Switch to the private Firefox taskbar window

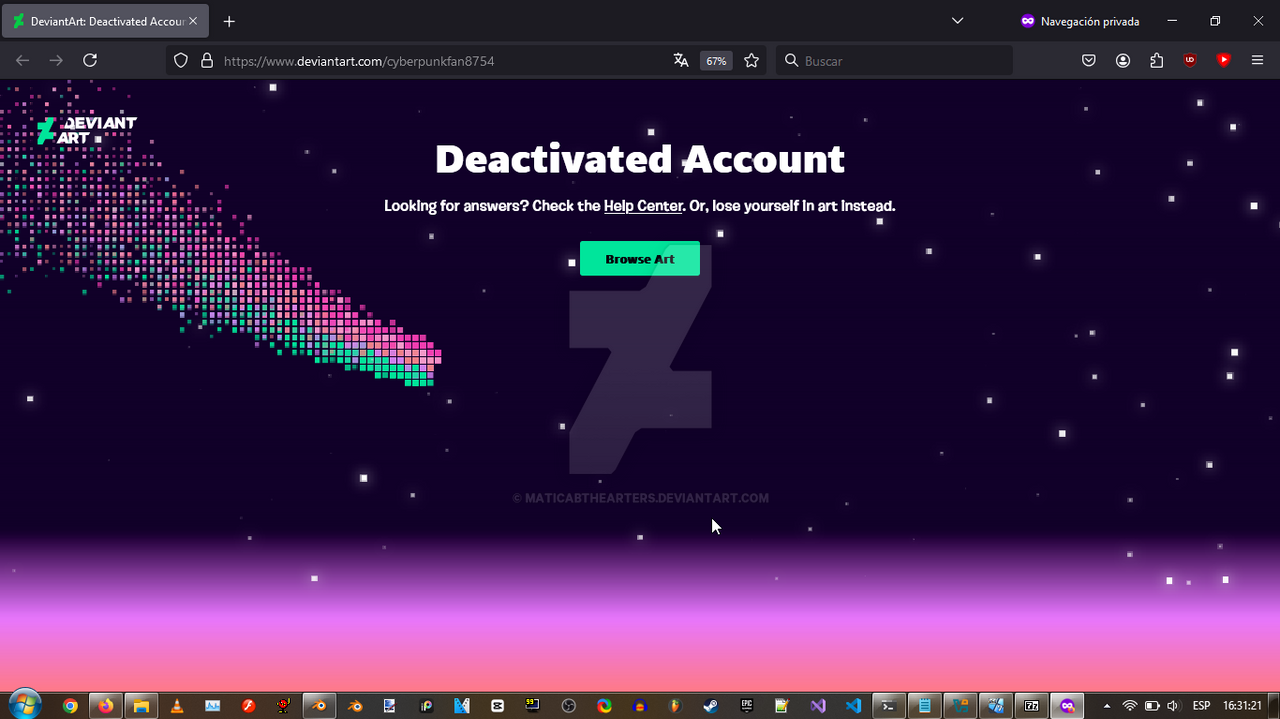pos(1068,706)
